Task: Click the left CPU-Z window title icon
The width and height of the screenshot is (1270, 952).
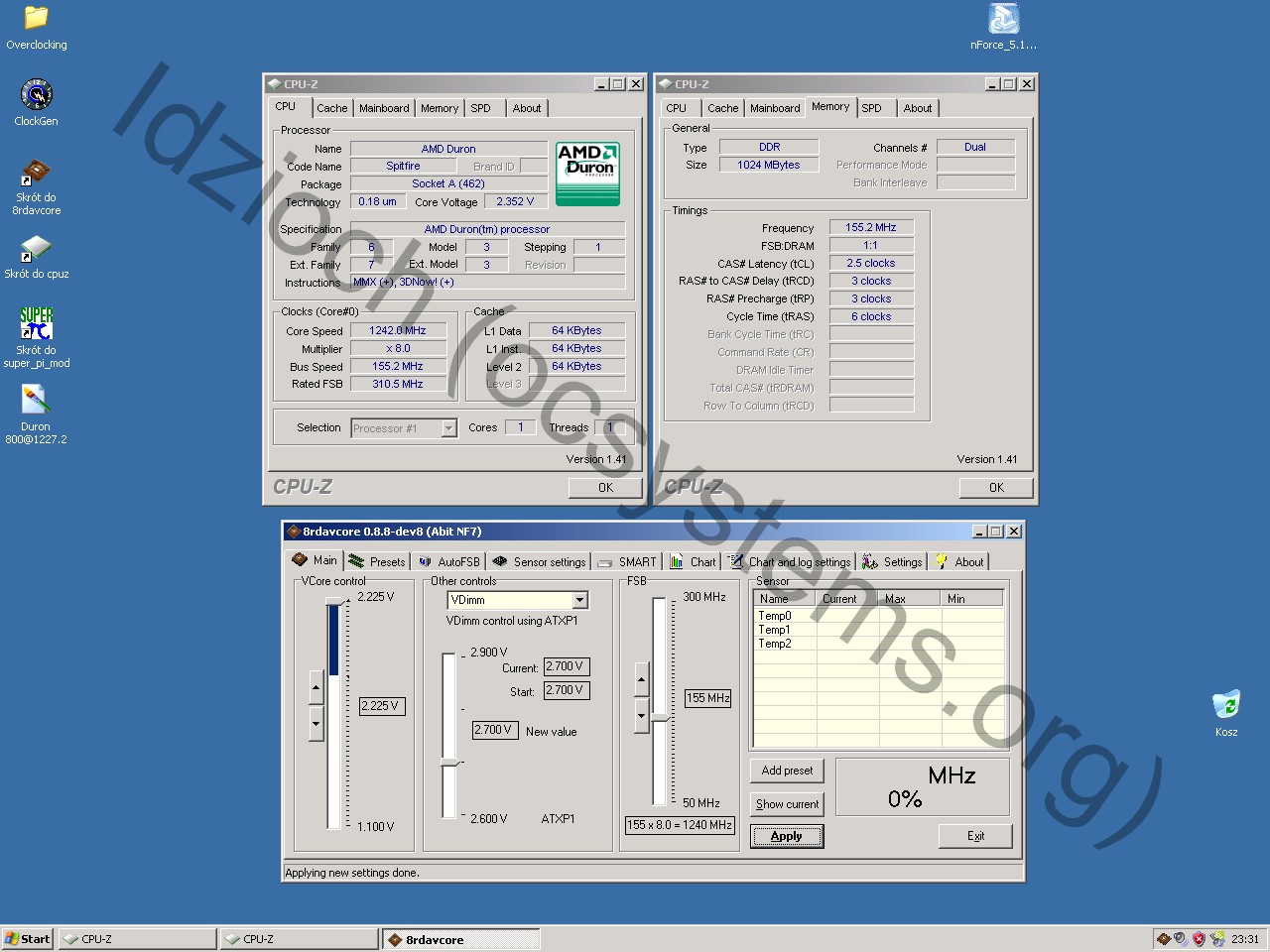Action: pyautogui.click(x=274, y=84)
